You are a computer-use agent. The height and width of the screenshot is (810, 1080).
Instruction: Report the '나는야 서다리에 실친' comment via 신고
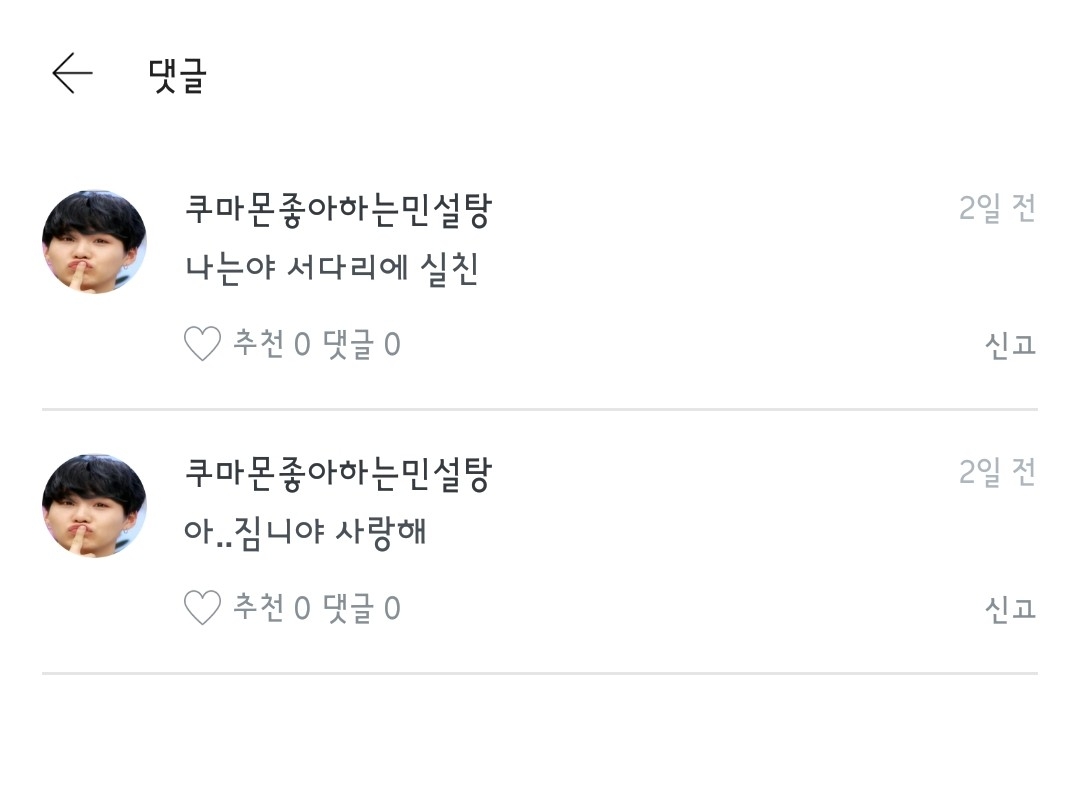[x=1010, y=346]
